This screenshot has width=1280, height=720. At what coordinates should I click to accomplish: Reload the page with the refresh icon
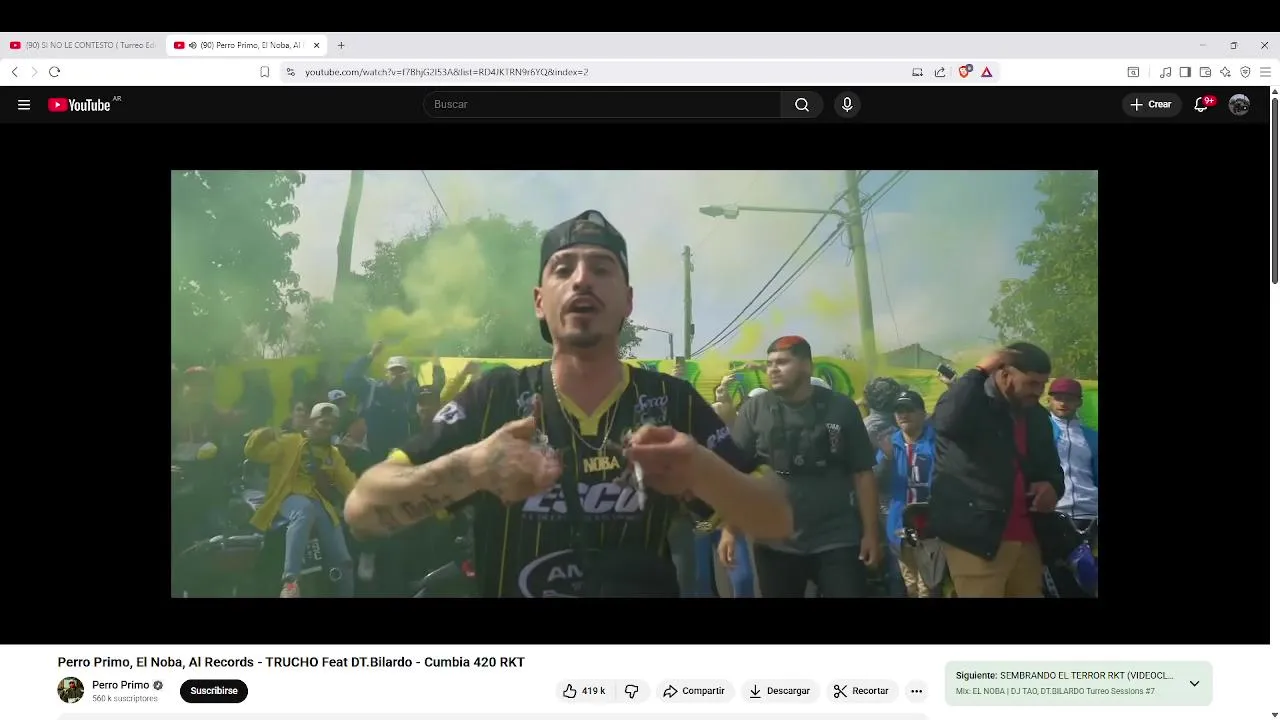(54, 72)
